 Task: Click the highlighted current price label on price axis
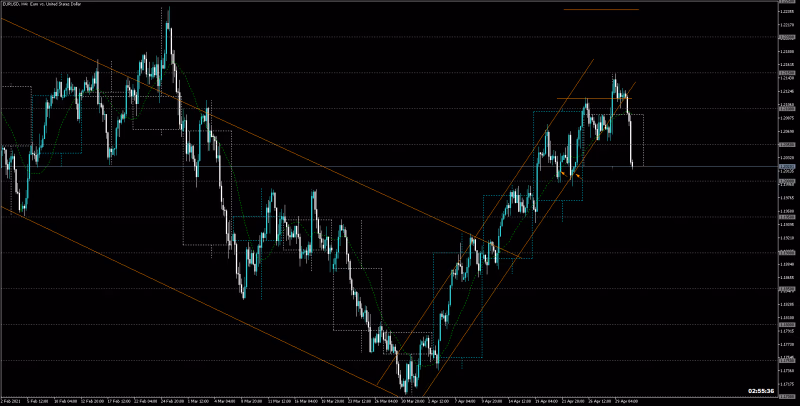pyautogui.click(x=787, y=166)
